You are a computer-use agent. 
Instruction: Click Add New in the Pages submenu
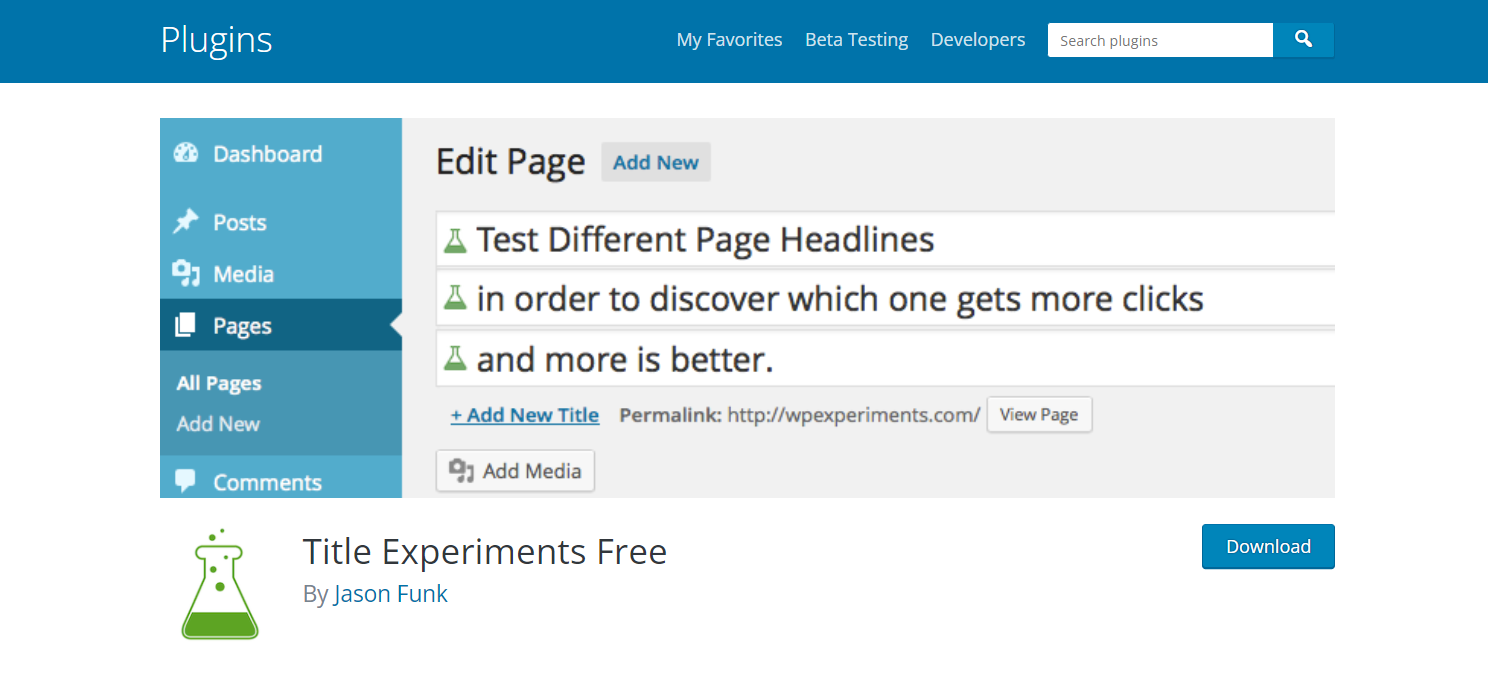tap(218, 424)
